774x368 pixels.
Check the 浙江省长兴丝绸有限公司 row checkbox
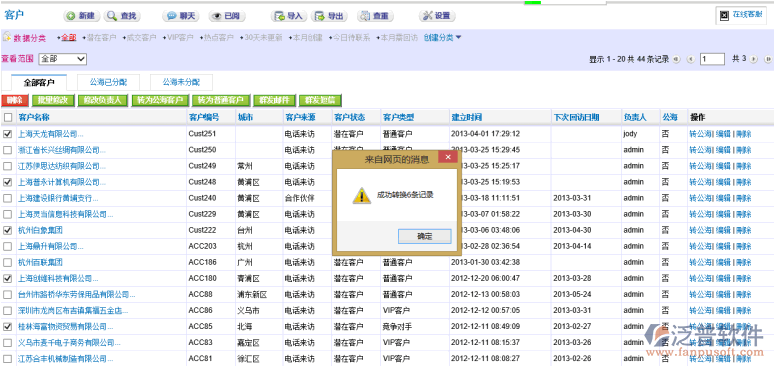coord(7,150)
